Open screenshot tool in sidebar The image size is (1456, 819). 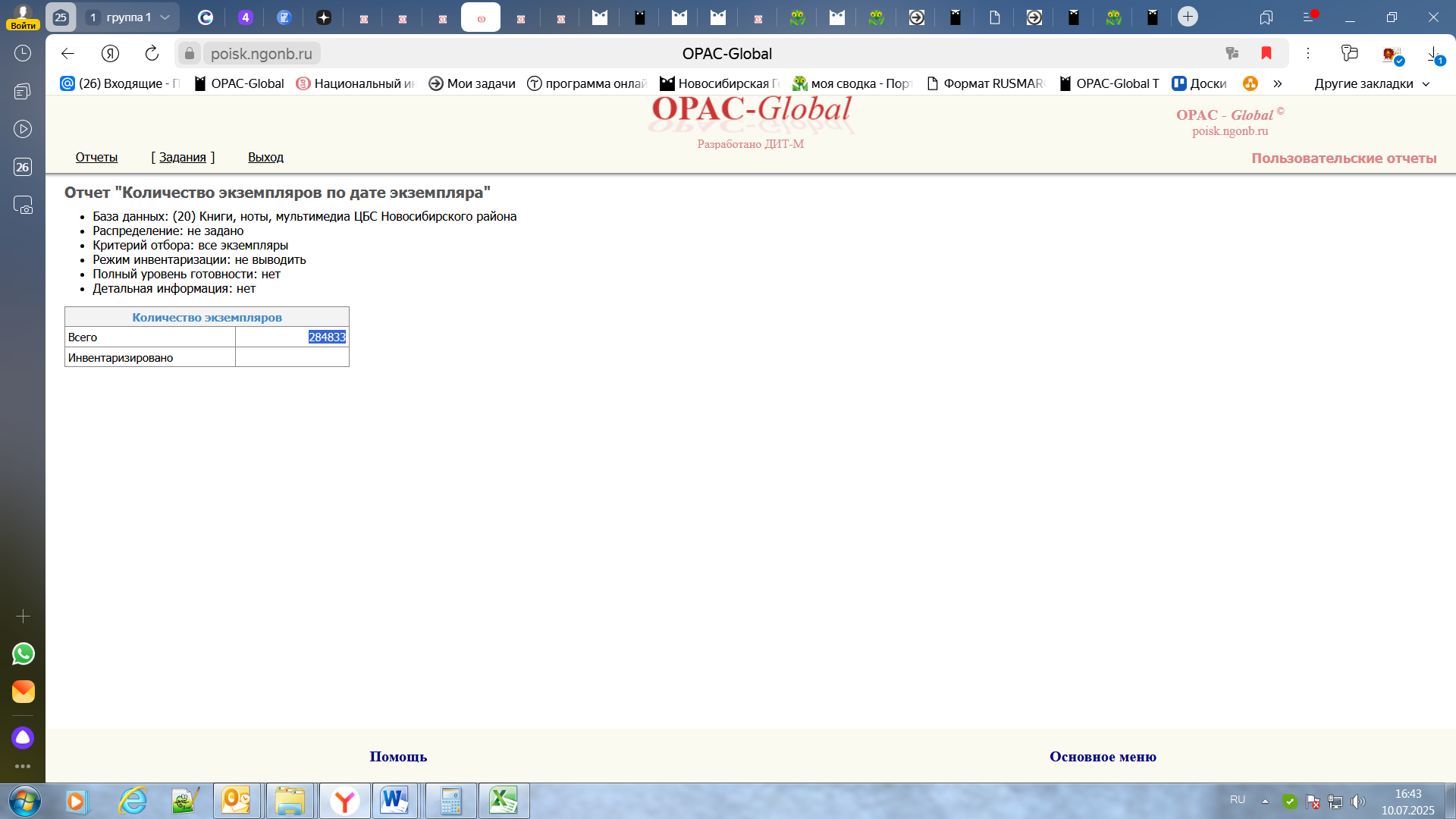23,205
